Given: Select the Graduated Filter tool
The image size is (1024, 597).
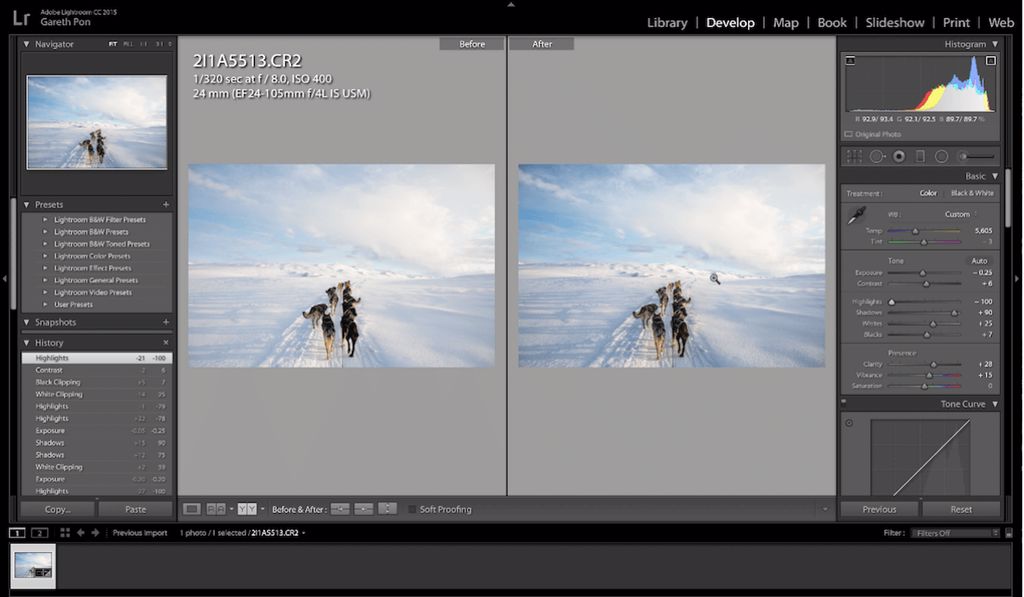Looking at the screenshot, I should tap(920, 156).
